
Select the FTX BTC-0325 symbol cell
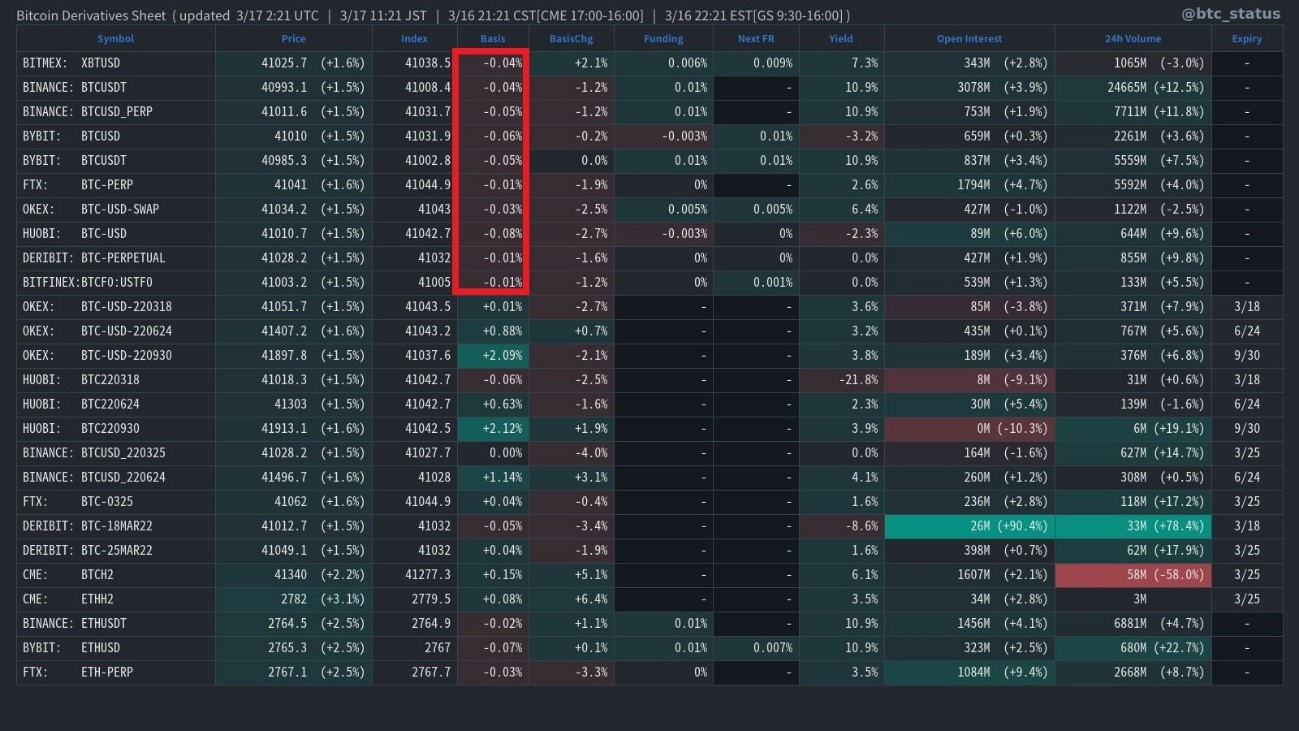pyautogui.click(x=116, y=502)
